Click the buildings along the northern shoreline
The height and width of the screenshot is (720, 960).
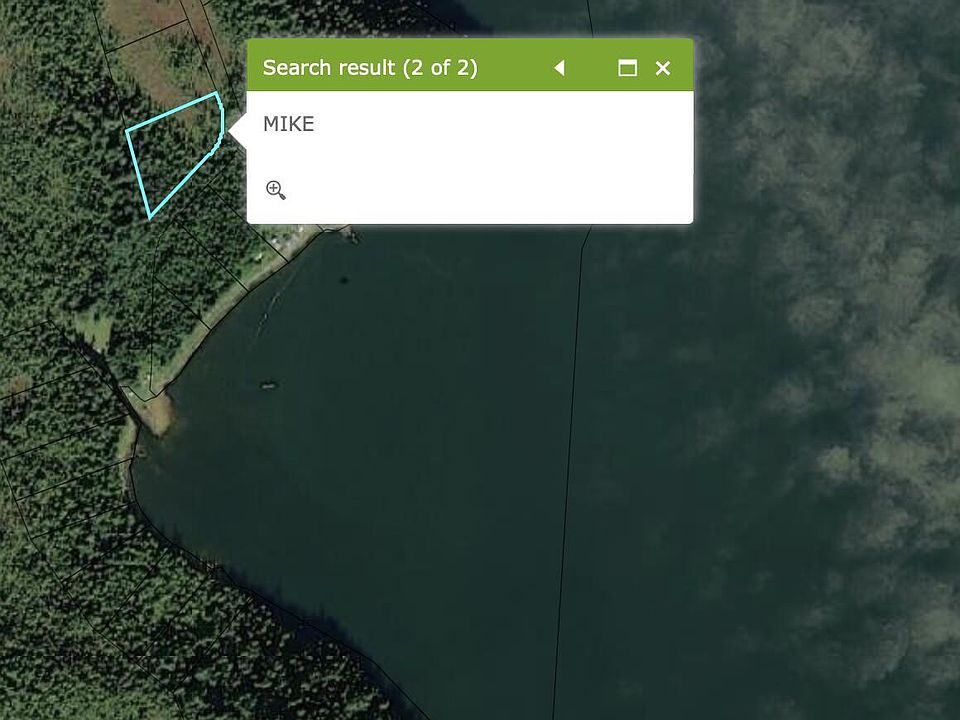[286, 239]
